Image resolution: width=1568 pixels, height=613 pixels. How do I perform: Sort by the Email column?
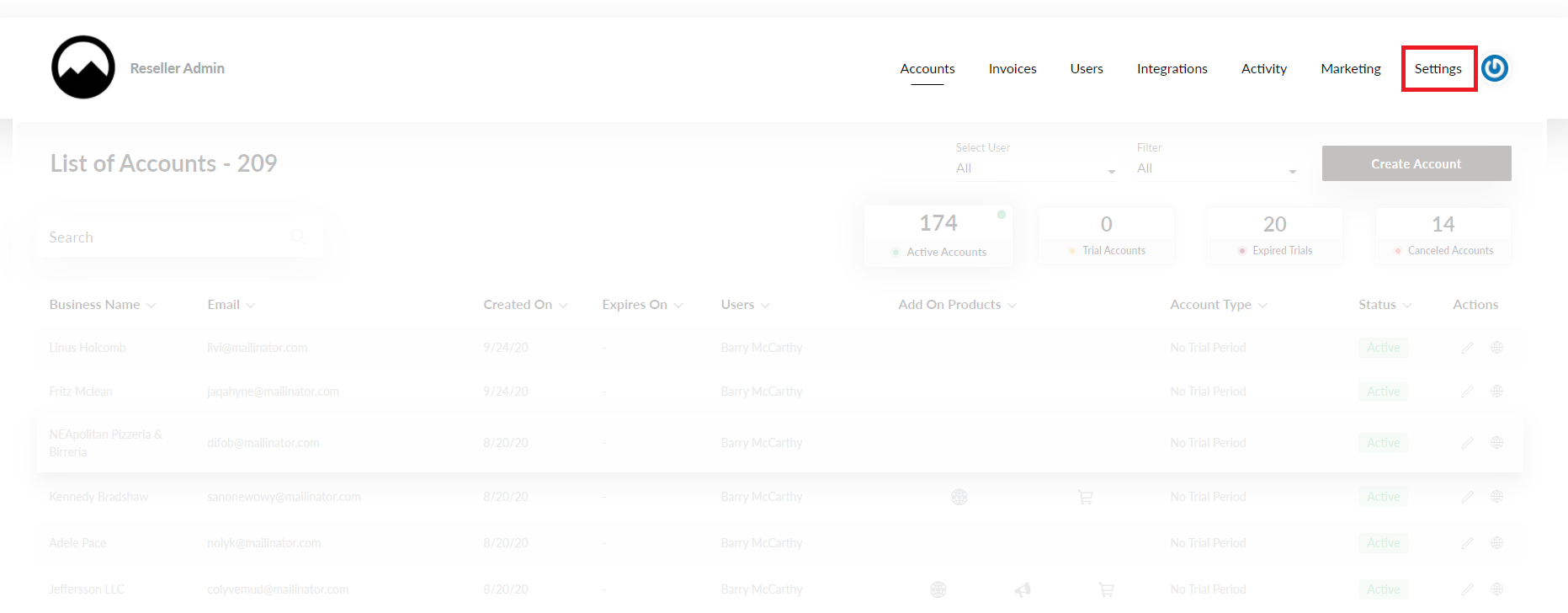[231, 305]
